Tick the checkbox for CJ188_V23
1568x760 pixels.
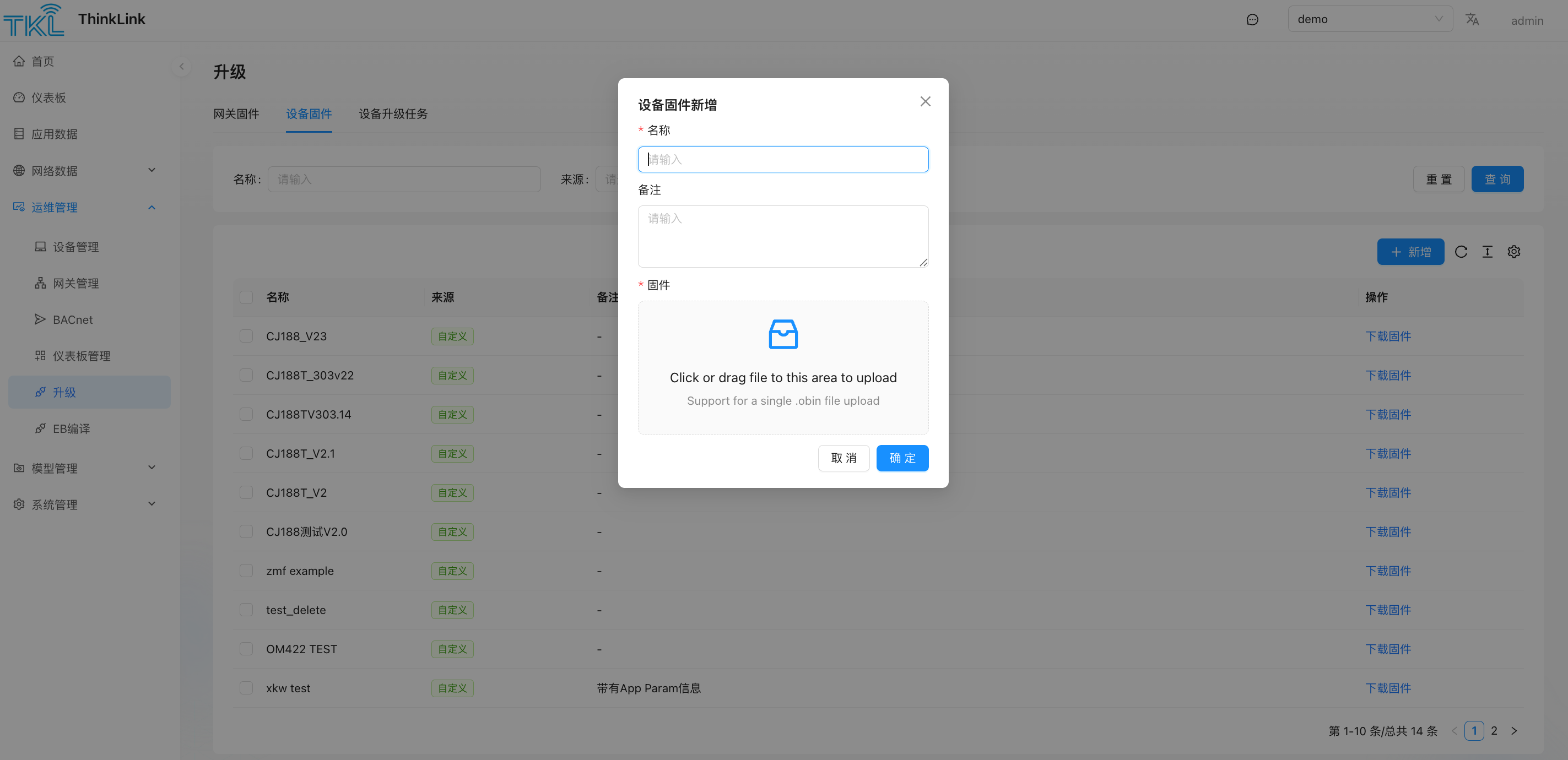[246, 336]
